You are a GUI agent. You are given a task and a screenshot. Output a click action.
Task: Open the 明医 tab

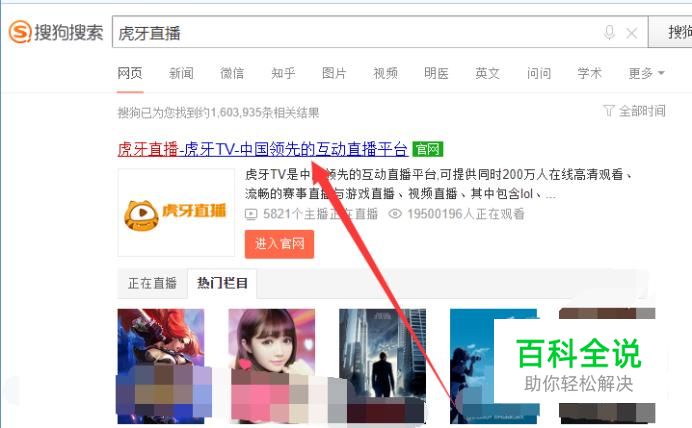436,73
